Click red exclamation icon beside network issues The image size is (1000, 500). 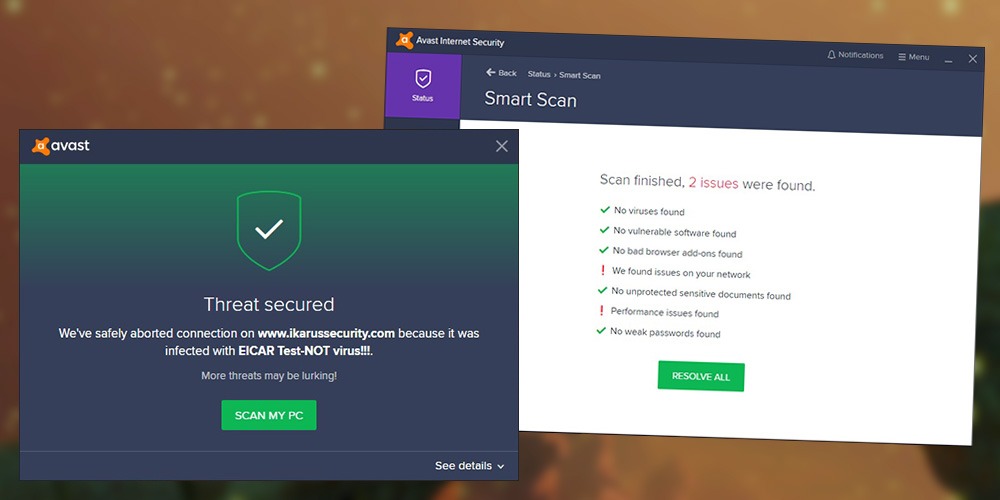point(603,270)
